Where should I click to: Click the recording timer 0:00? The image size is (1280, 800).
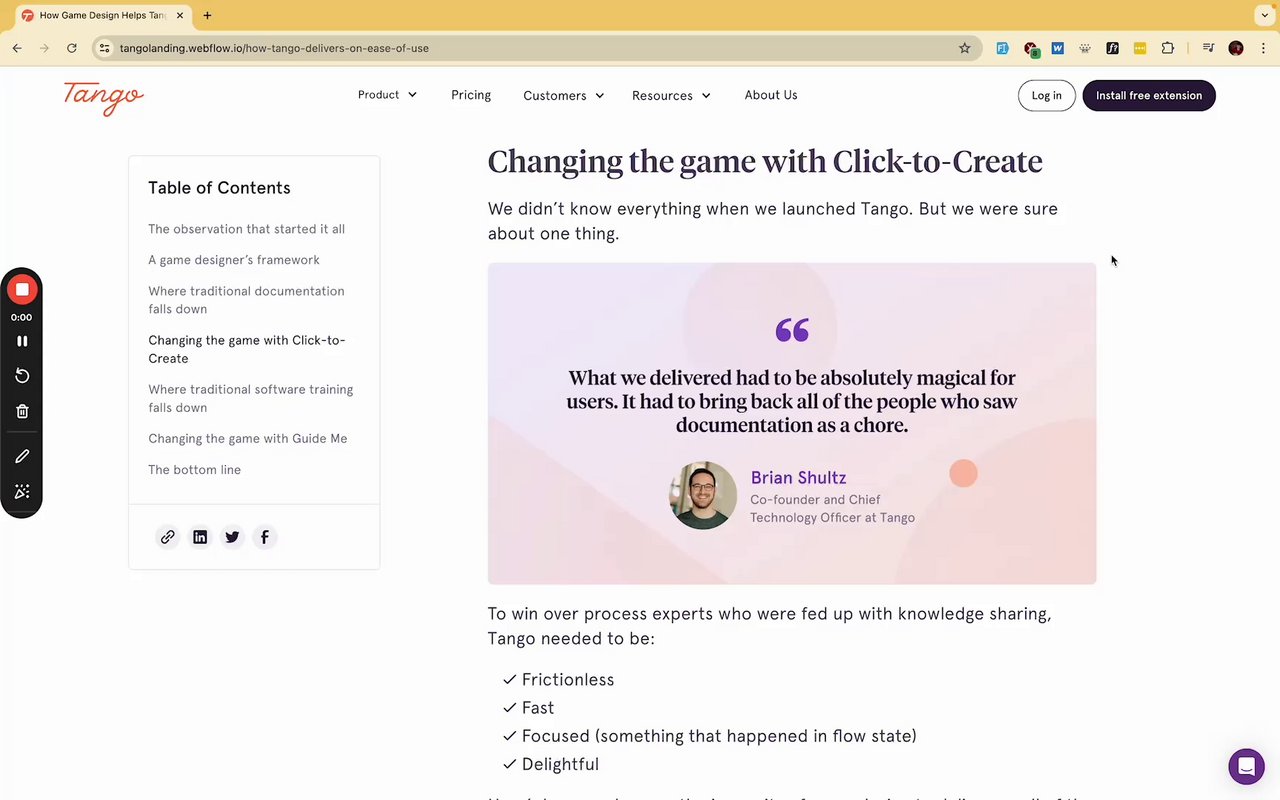pos(22,317)
